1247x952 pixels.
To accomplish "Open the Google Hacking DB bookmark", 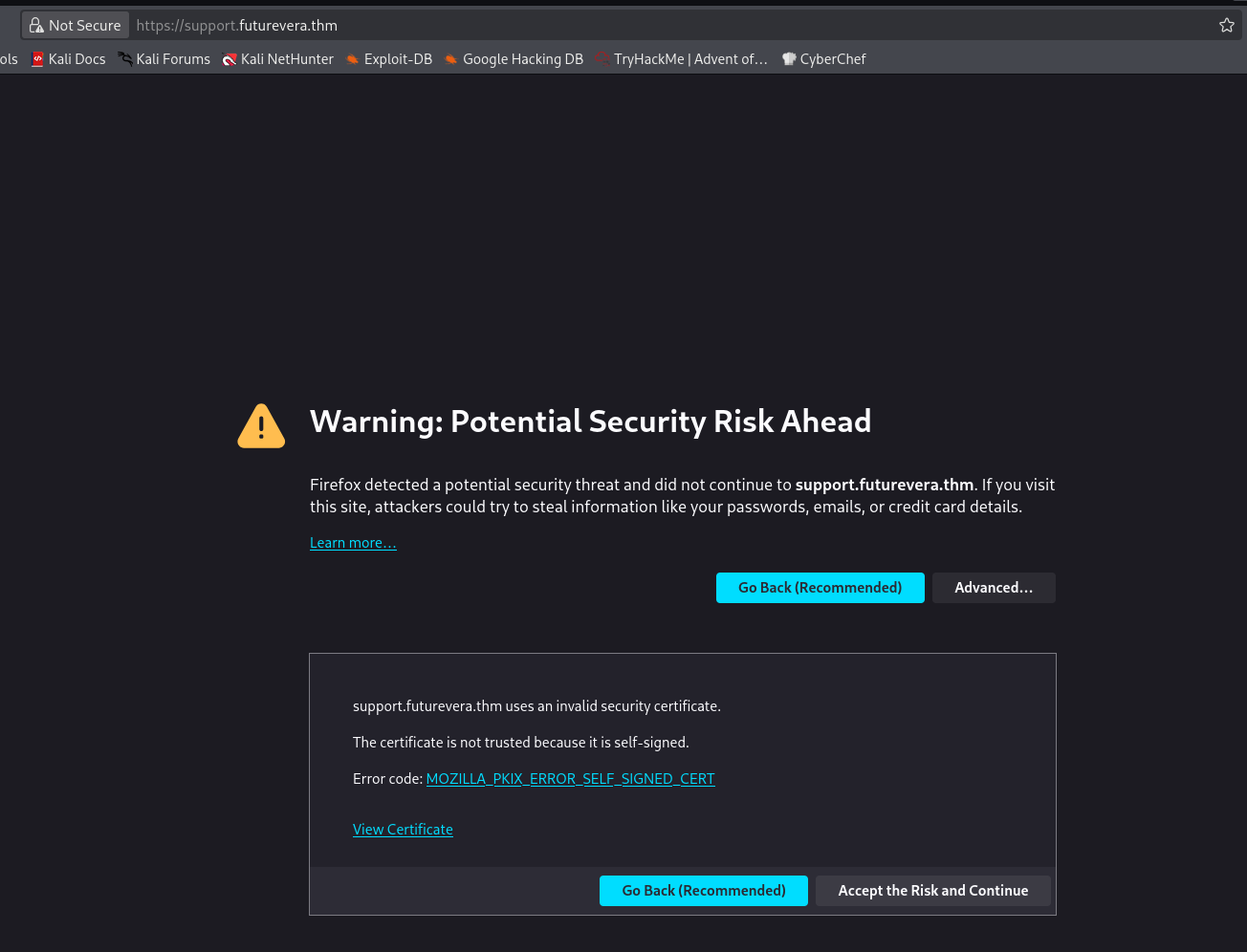I will point(514,59).
